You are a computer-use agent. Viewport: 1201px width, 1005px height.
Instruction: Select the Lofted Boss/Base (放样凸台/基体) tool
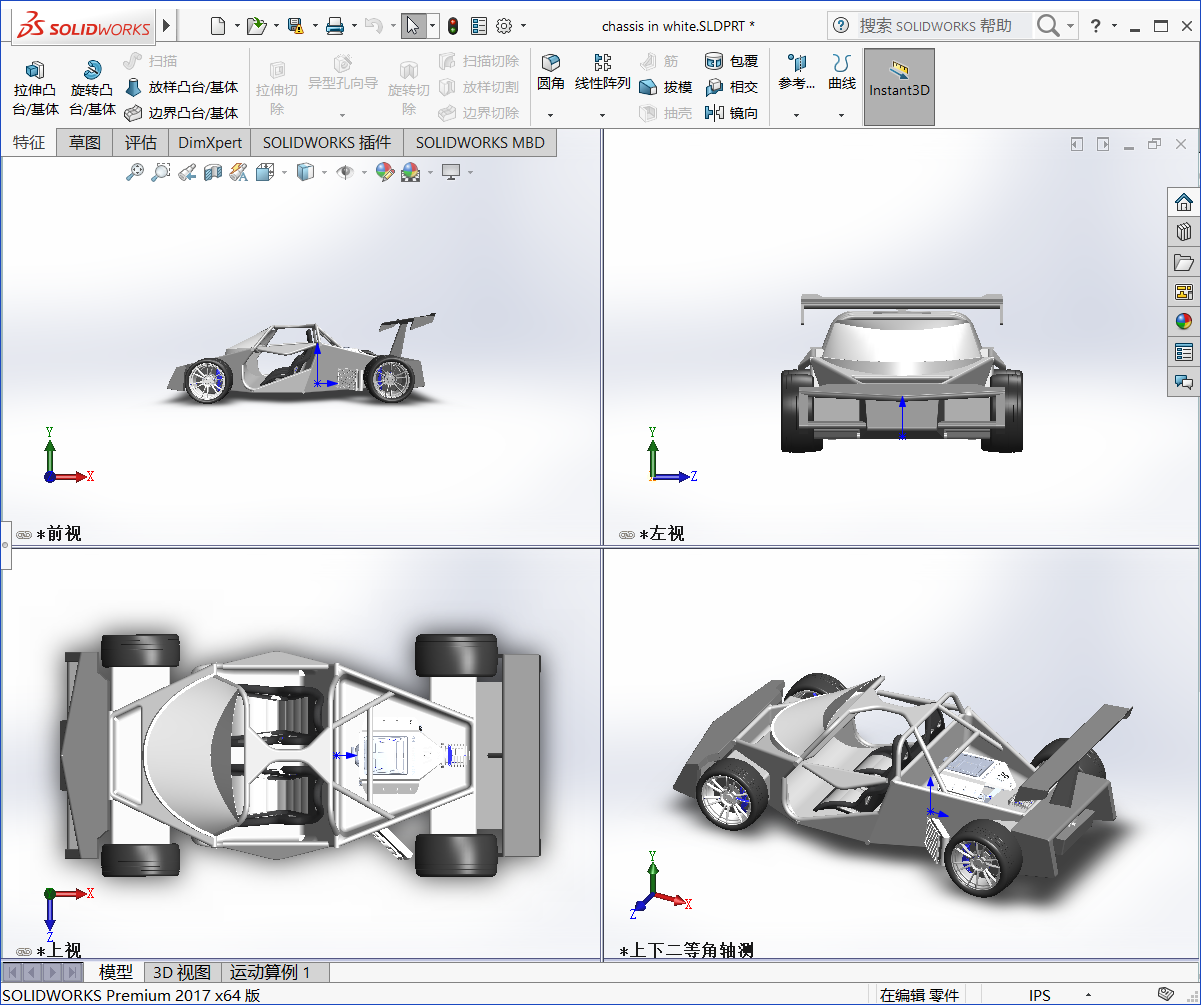[x=181, y=87]
